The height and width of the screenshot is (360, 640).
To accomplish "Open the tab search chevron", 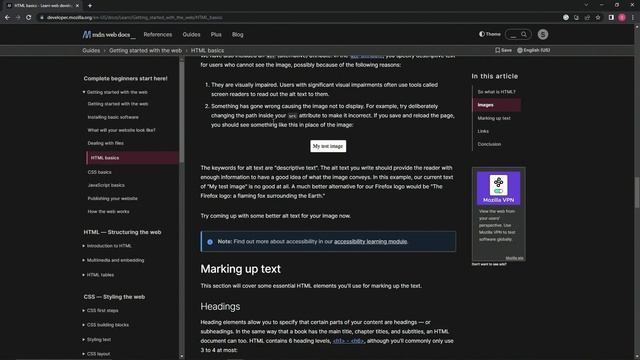I will click(586, 5).
